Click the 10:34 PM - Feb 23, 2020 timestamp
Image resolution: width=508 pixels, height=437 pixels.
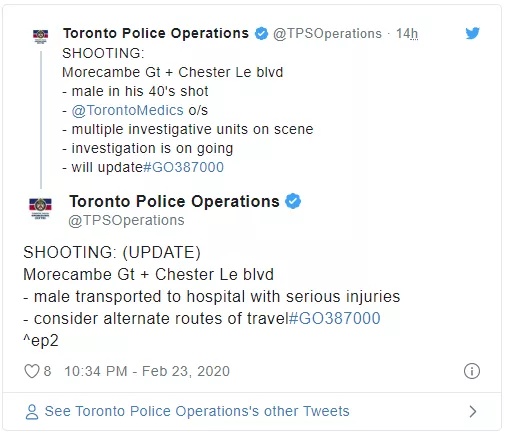coord(147,371)
